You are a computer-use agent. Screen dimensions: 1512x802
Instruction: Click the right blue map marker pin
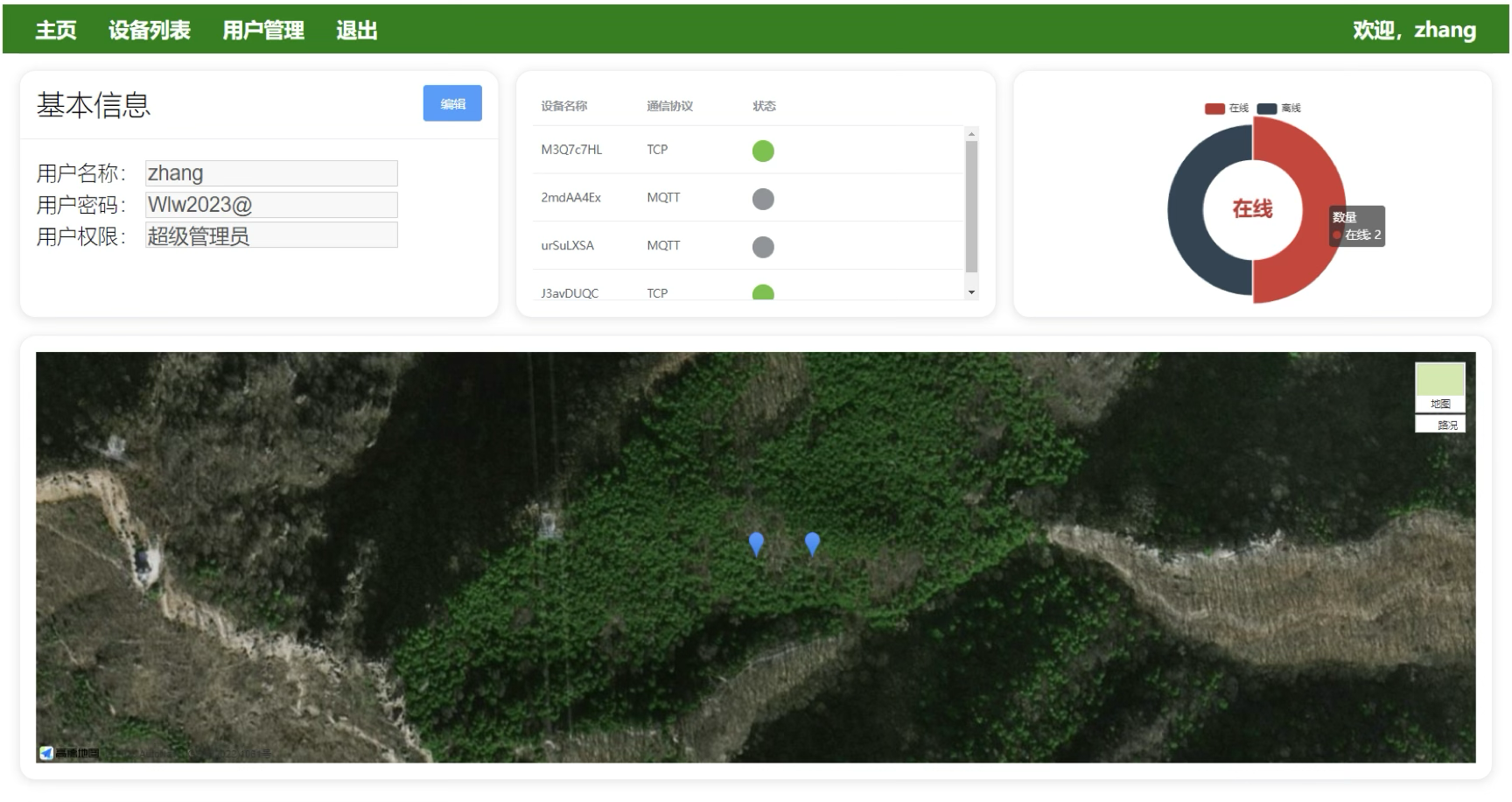pos(812,543)
